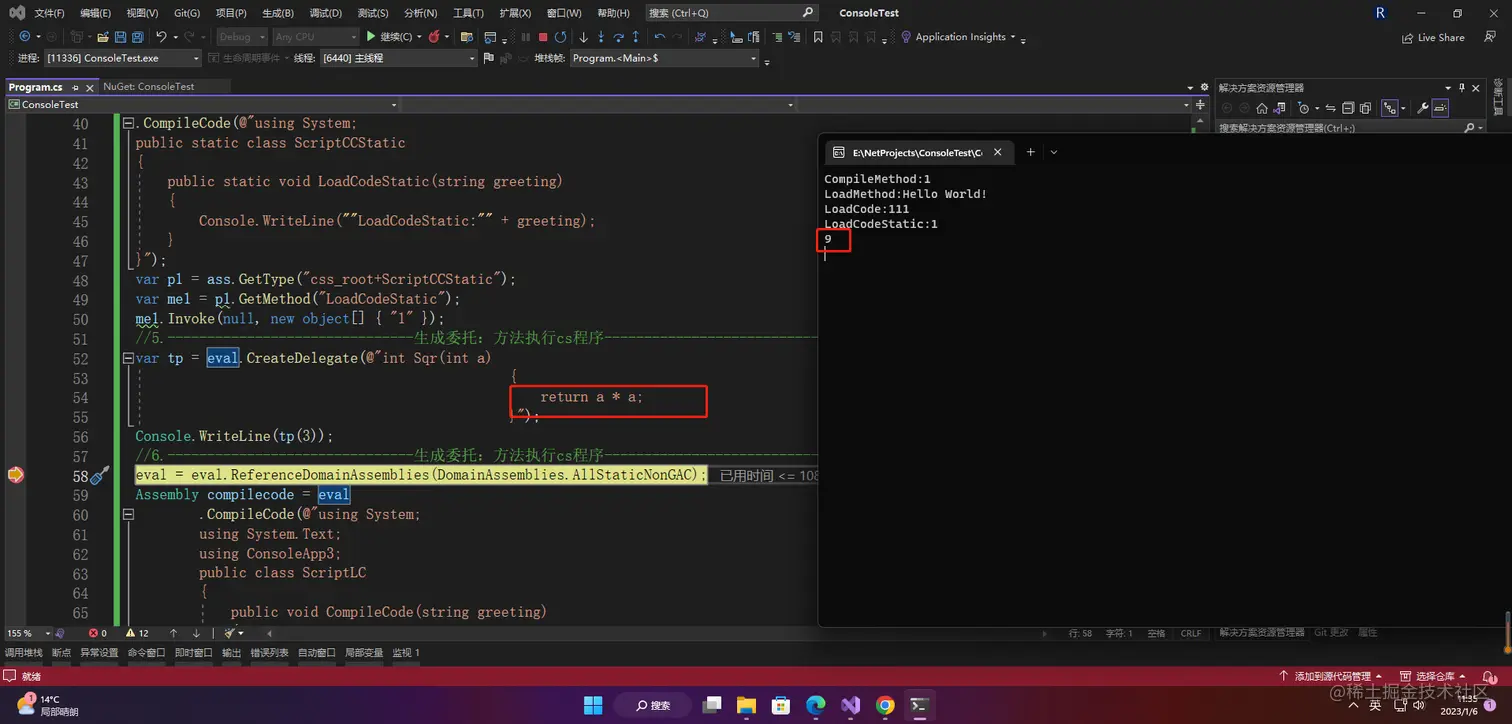Click the flag icon in the debug location toolbar
Image resolution: width=1512 pixels, height=724 pixels.
pos(488,58)
